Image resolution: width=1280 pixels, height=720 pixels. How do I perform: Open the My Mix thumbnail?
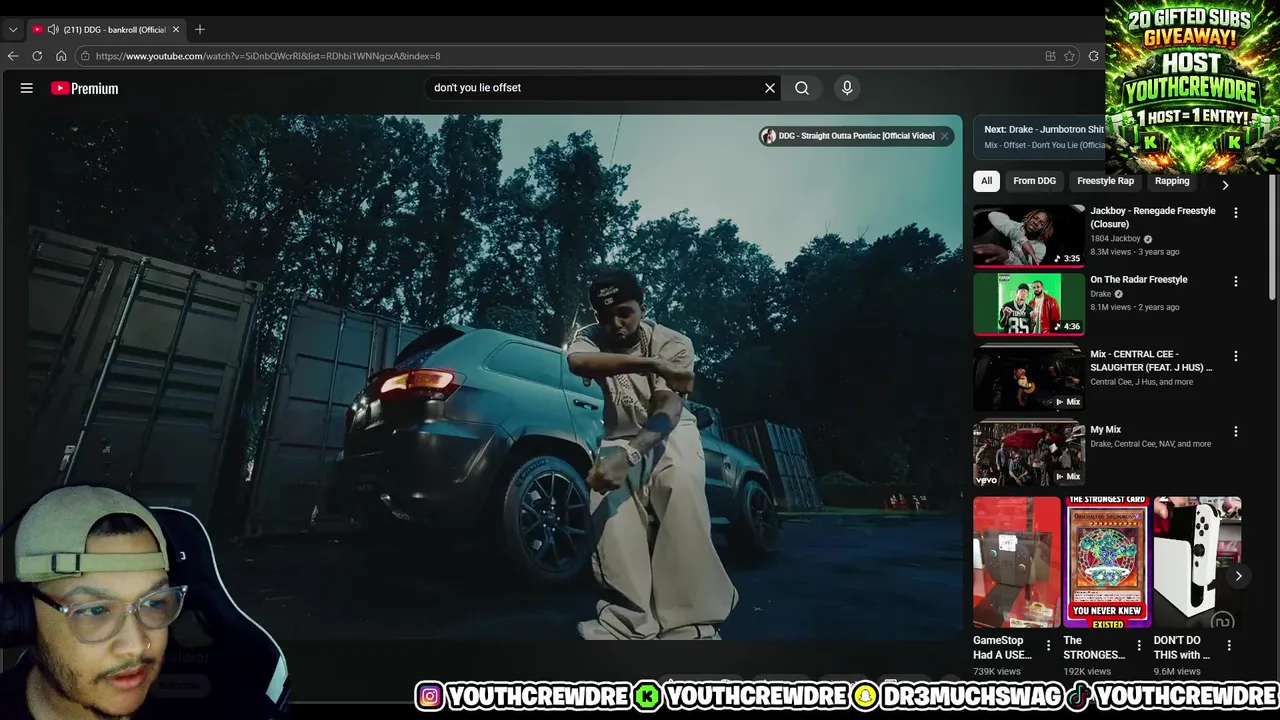[x=1029, y=453]
